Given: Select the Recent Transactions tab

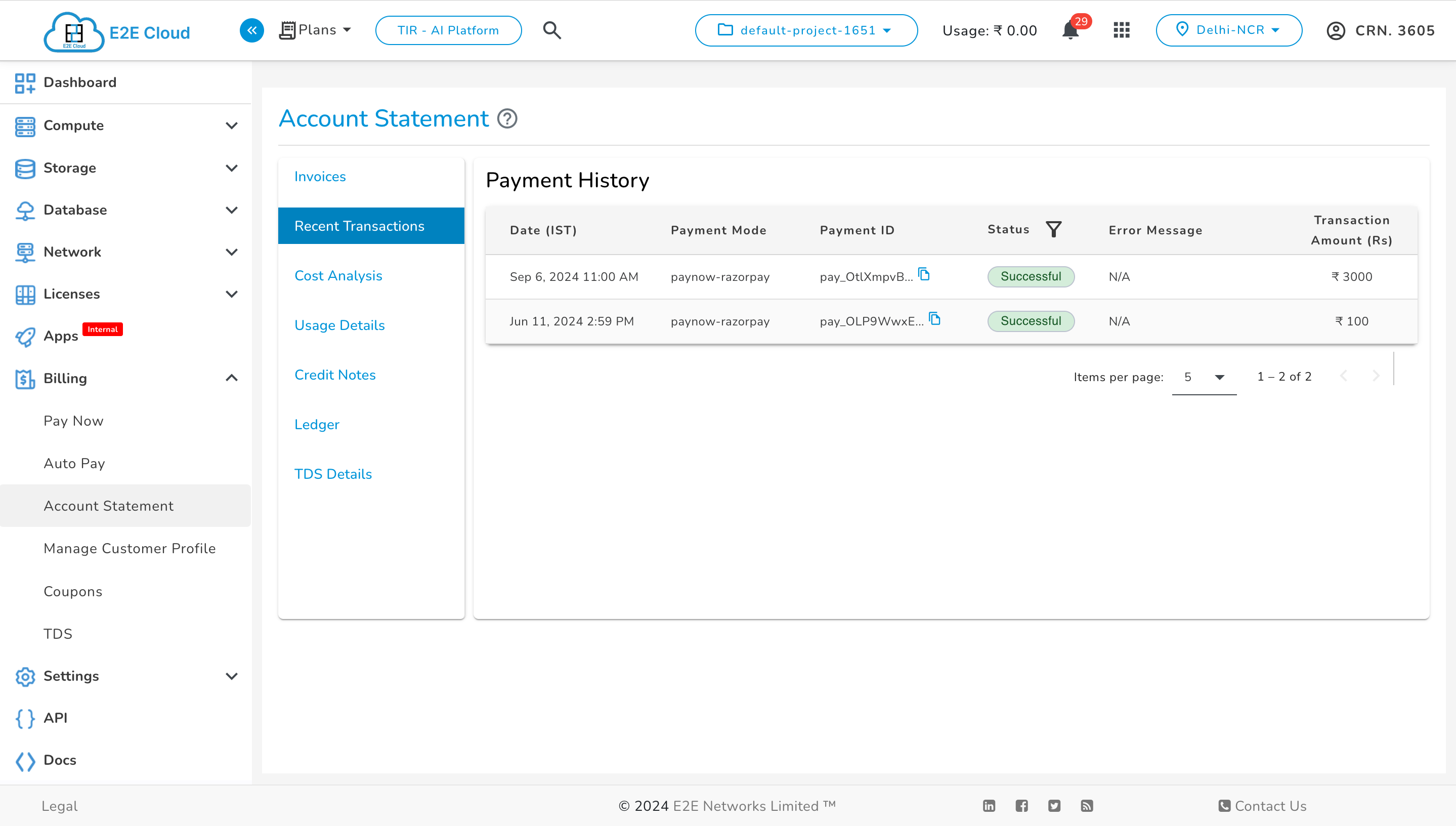Looking at the screenshot, I should [x=371, y=226].
